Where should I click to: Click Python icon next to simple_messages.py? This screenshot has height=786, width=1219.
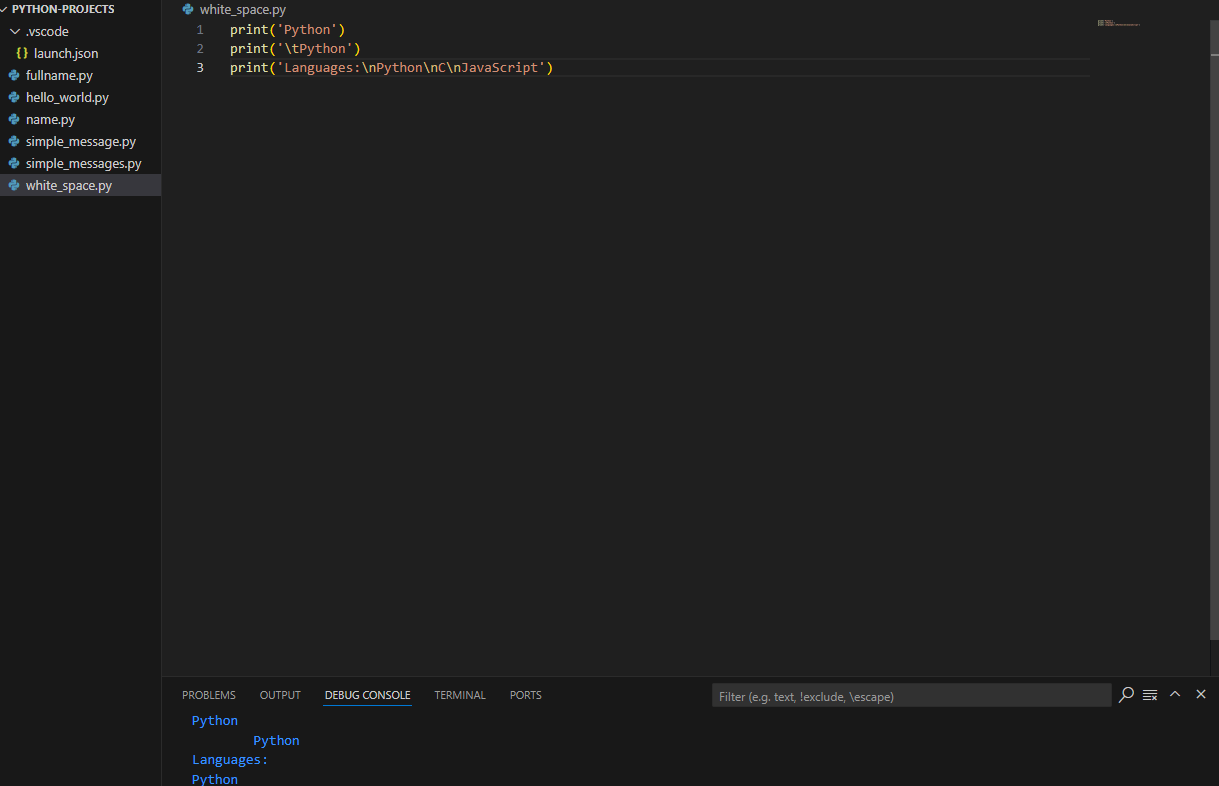(x=14, y=163)
